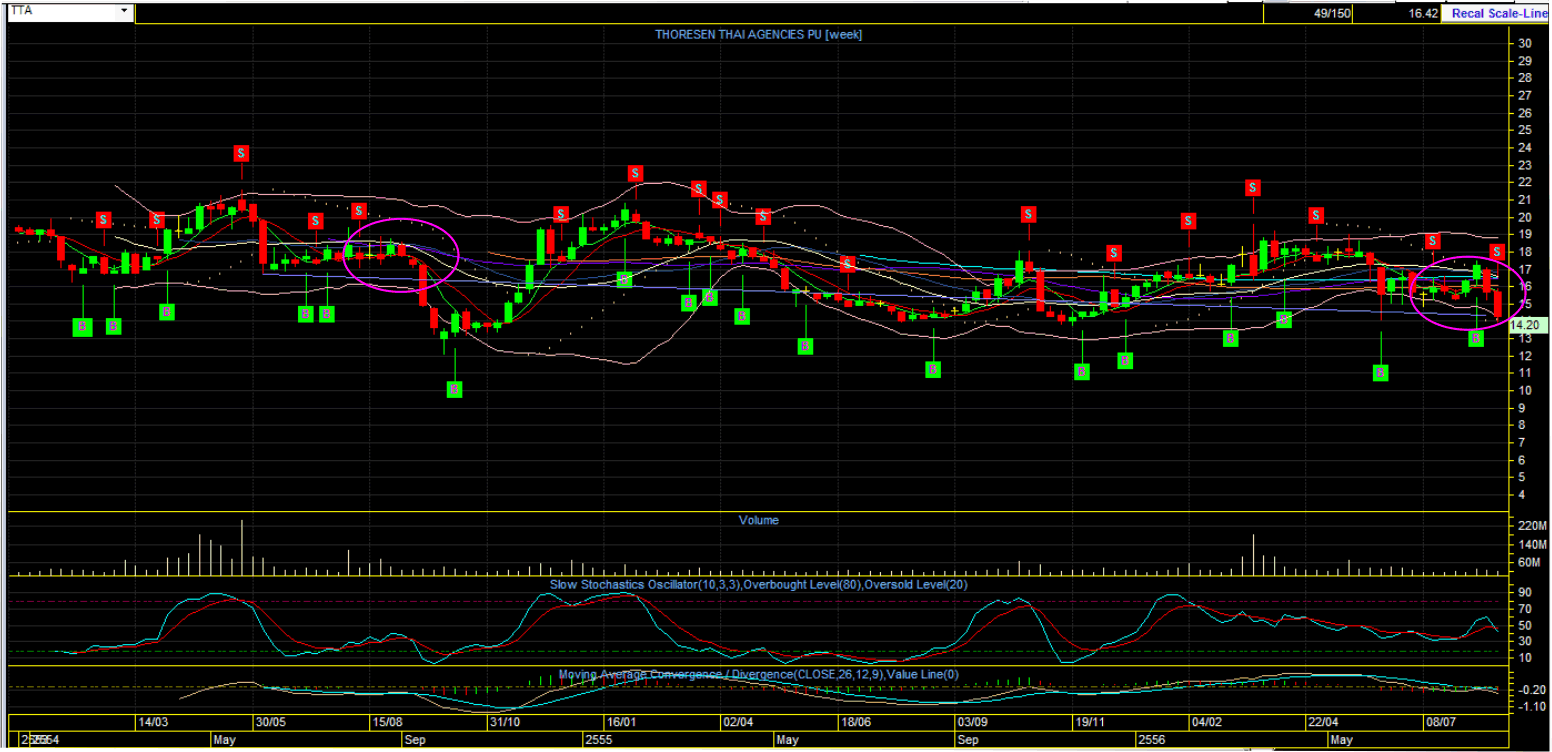Click the 22 price scale label
Viewport: 1552px width, 752px height.
pyautogui.click(x=1525, y=182)
